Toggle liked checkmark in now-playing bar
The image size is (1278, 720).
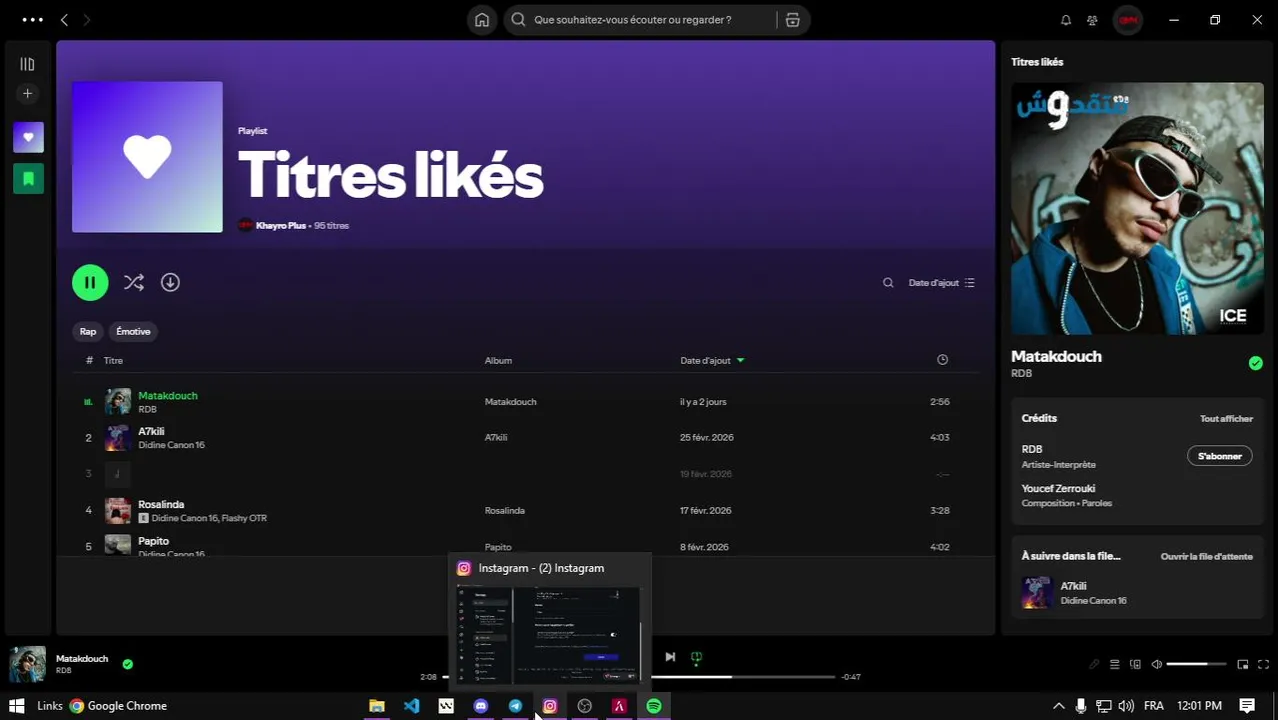click(127, 664)
